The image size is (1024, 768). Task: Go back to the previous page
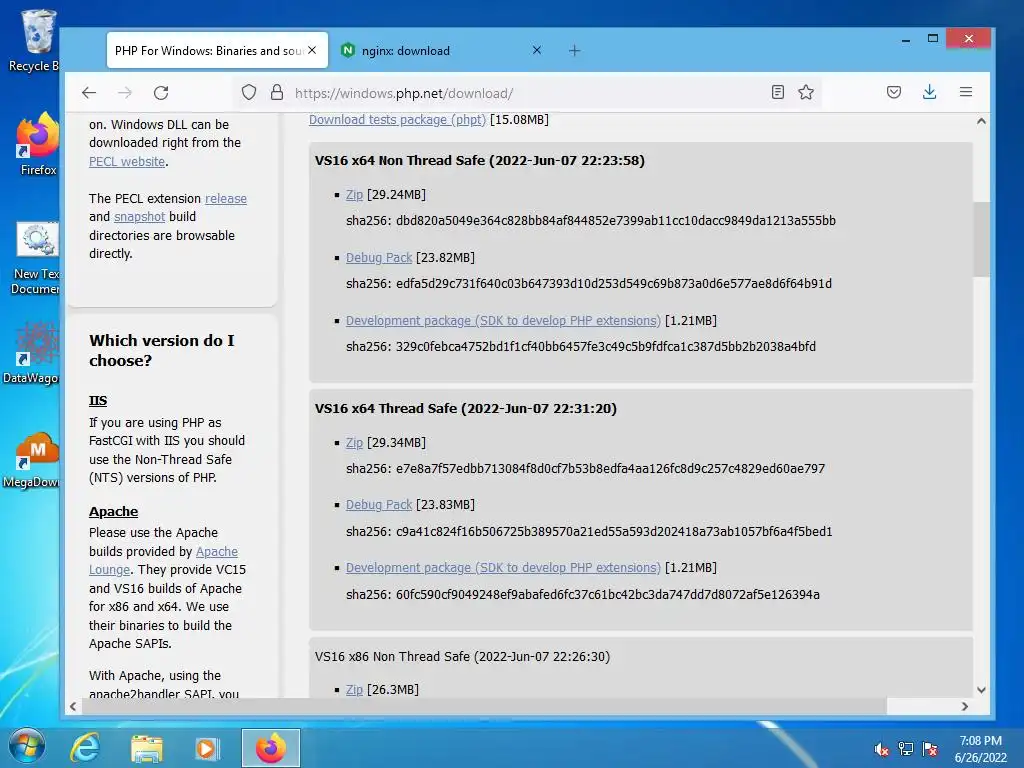pyautogui.click(x=89, y=93)
